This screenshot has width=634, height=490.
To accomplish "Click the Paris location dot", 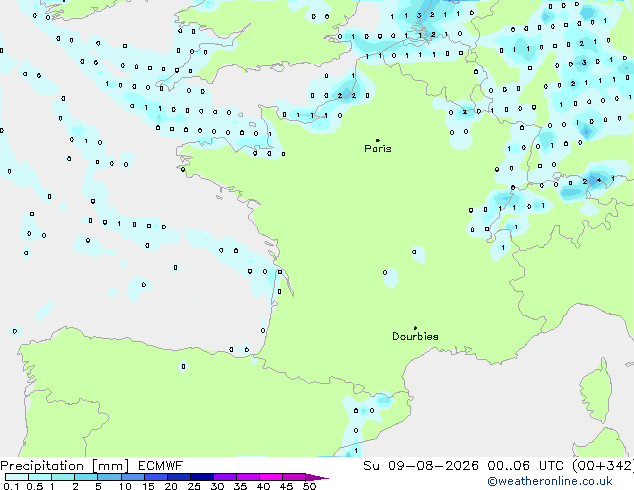I will coord(378,140).
